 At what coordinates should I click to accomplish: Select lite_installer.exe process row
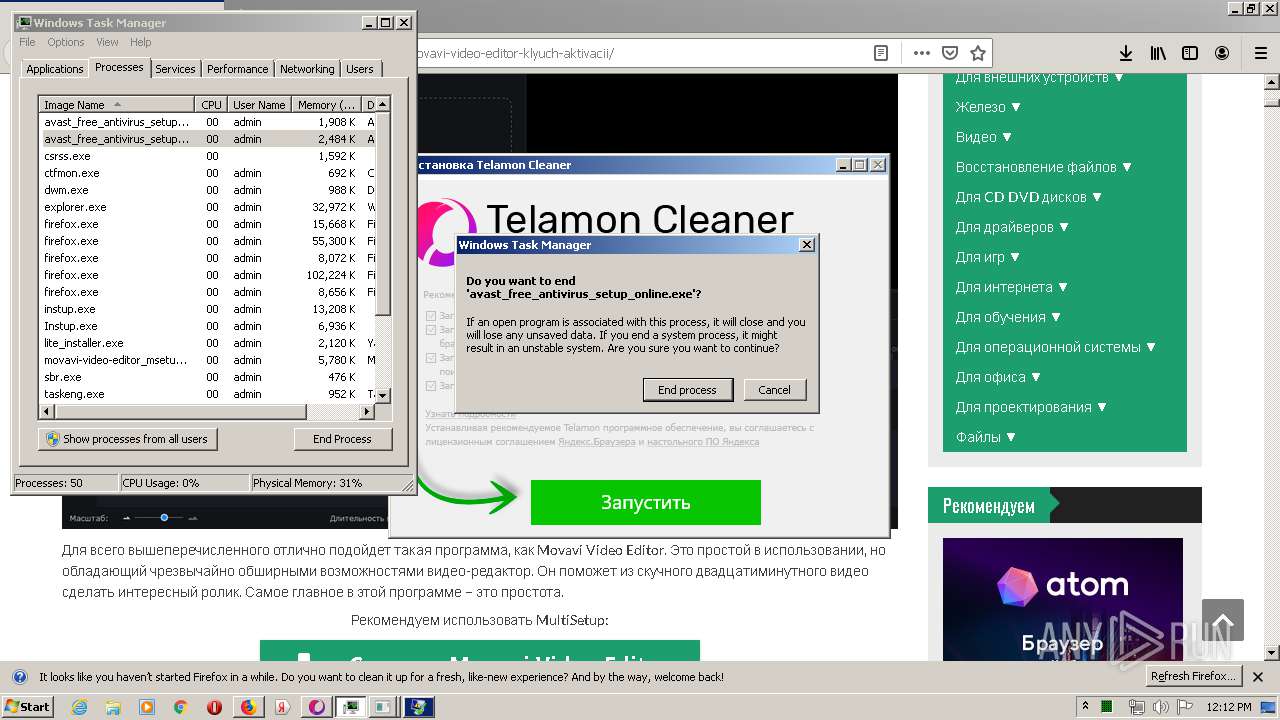(208, 343)
